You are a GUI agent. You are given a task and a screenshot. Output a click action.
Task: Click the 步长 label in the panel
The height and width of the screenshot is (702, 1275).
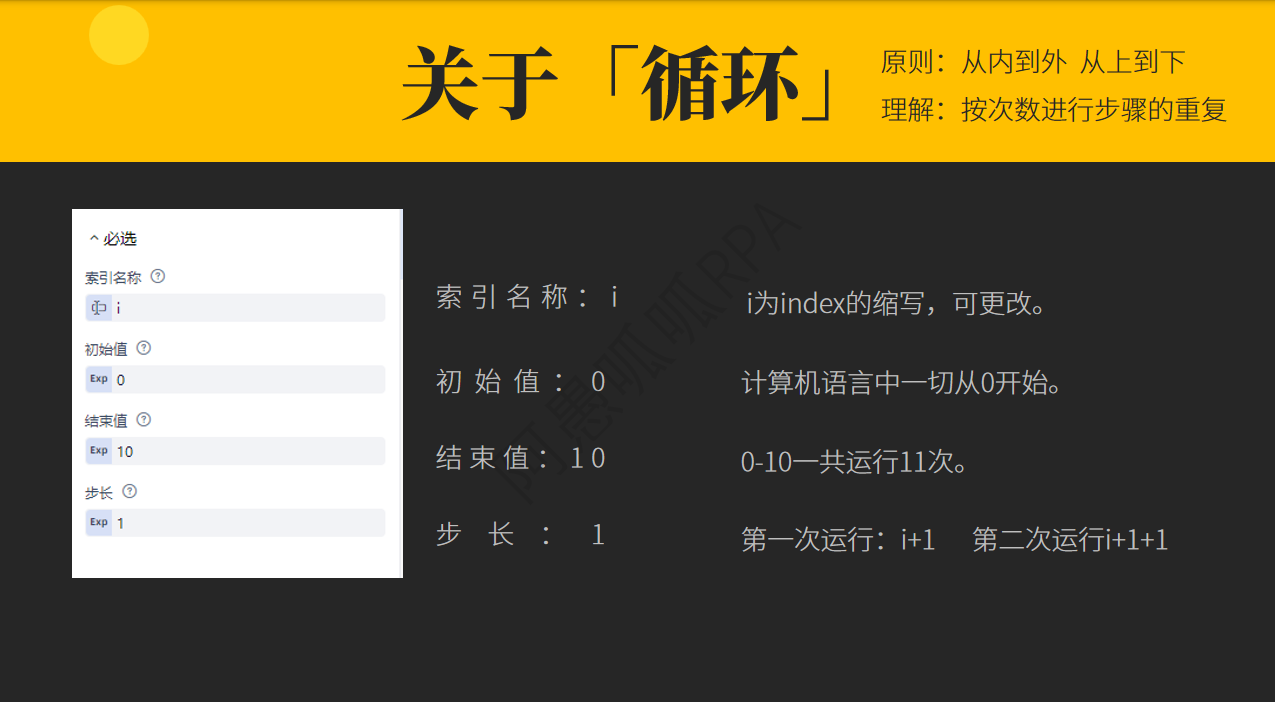point(99,493)
